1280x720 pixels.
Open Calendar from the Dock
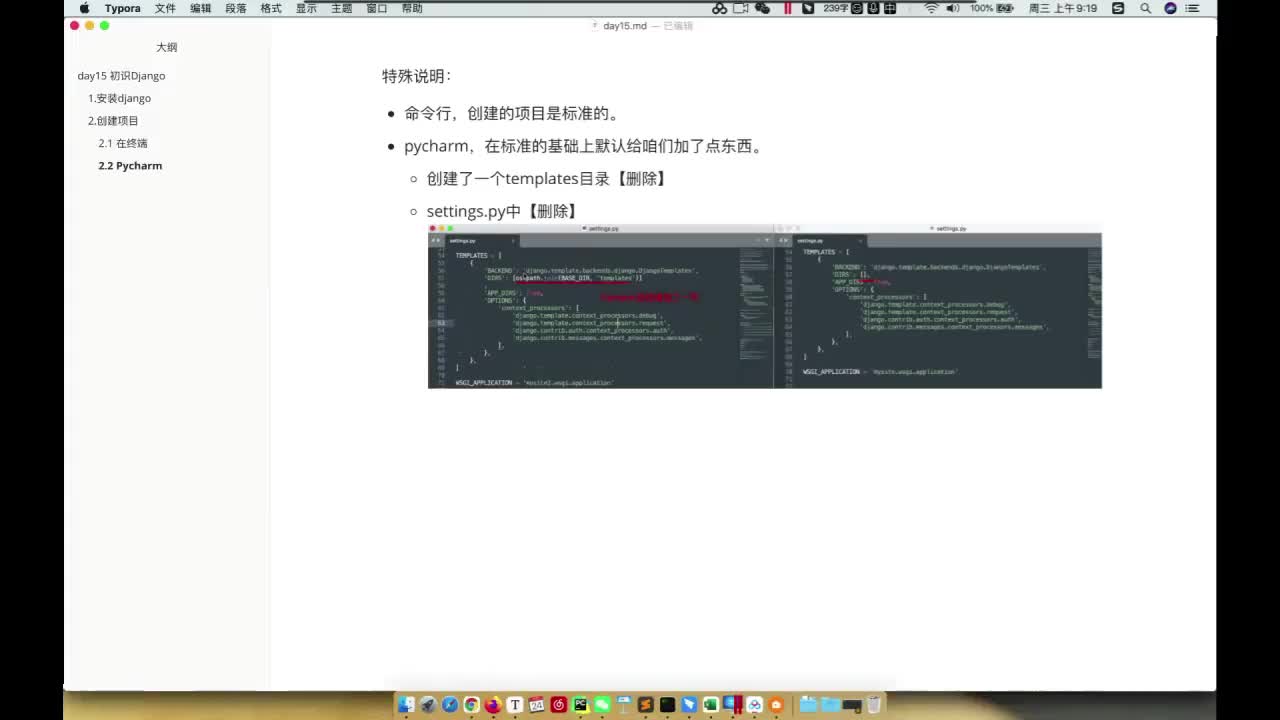point(537,705)
